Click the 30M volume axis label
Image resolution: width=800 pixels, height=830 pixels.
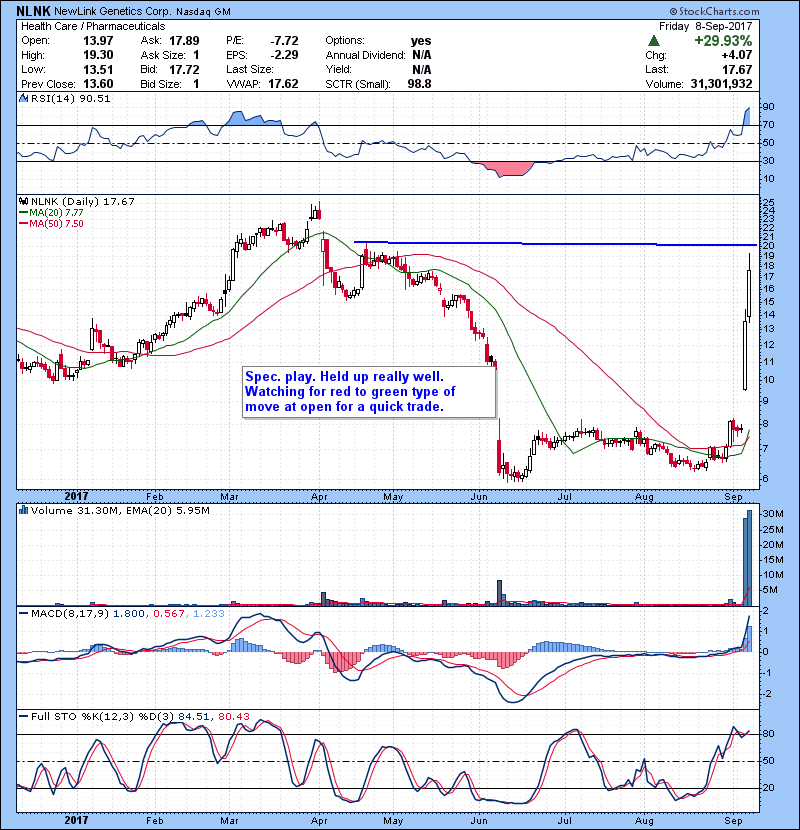[773, 514]
